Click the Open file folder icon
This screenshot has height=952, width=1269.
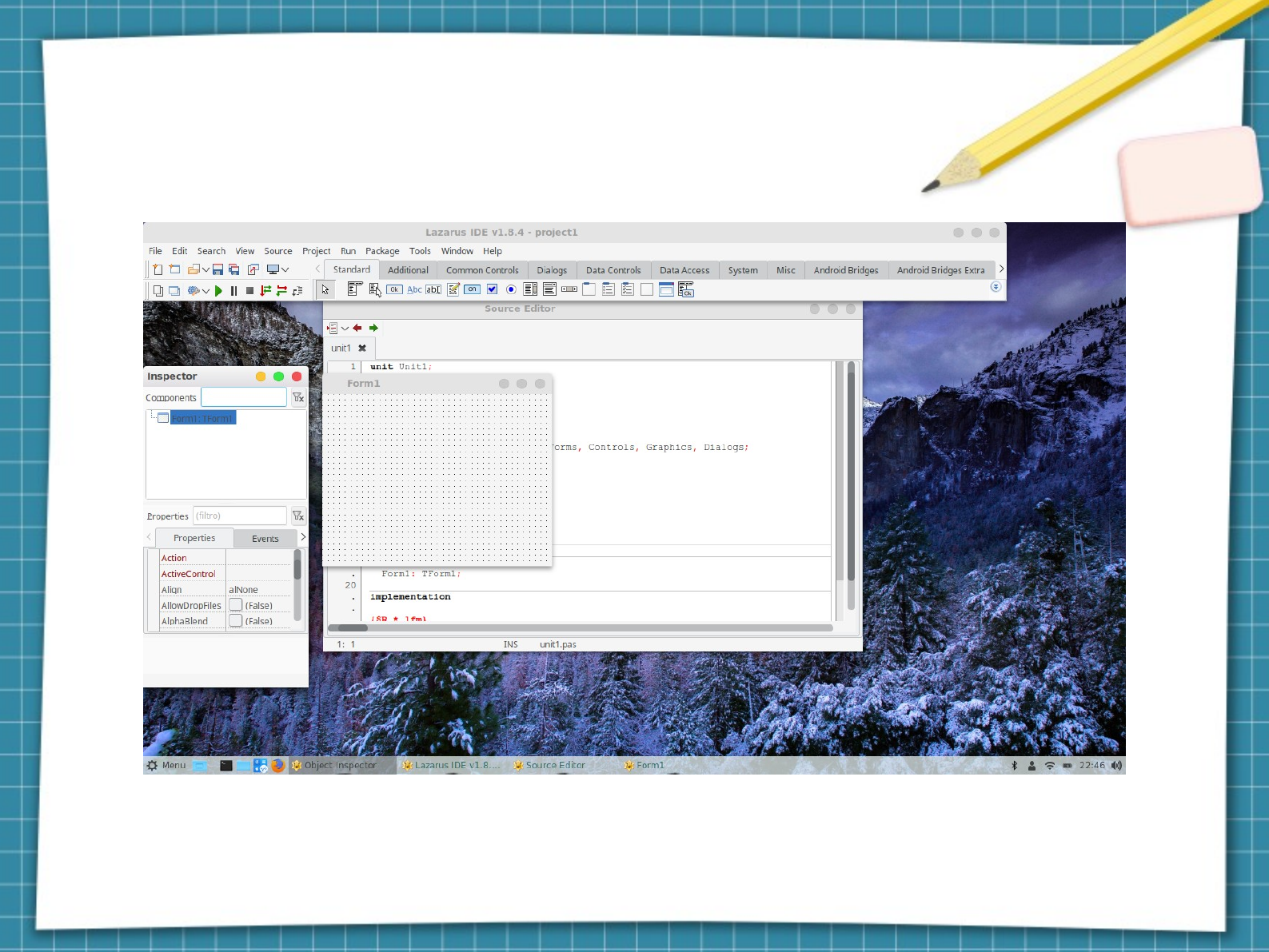pos(193,269)
